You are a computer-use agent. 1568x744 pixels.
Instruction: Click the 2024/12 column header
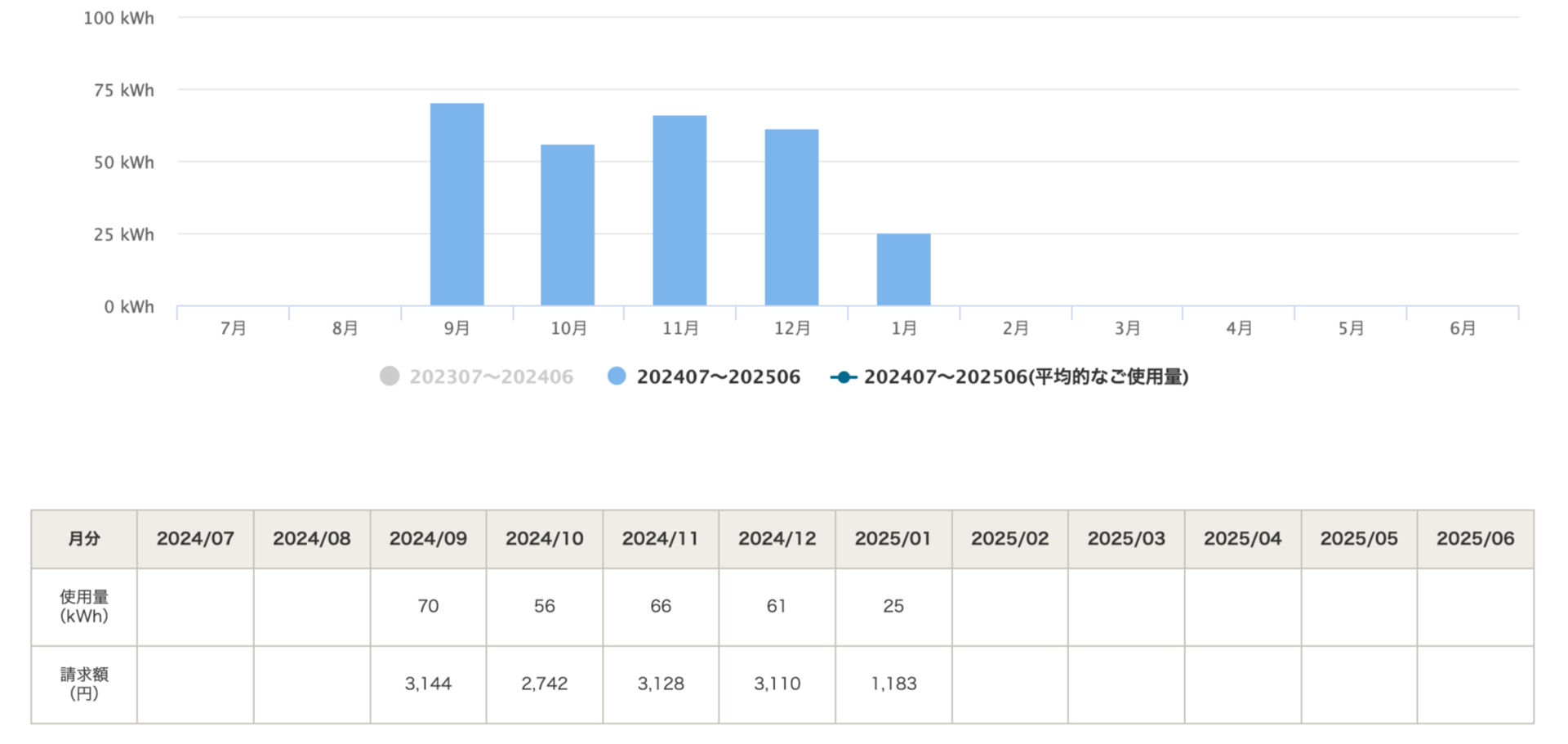click(x=777, y=539)
